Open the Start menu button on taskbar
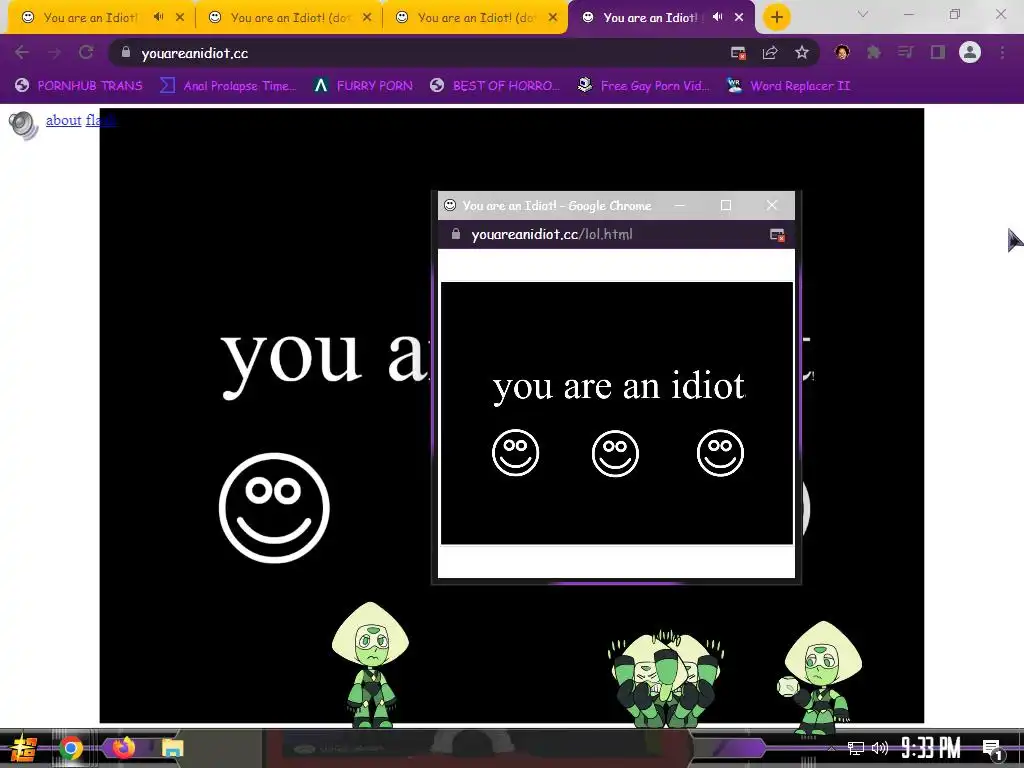Viewport: 1024px width, 768px height. (24, 748)
